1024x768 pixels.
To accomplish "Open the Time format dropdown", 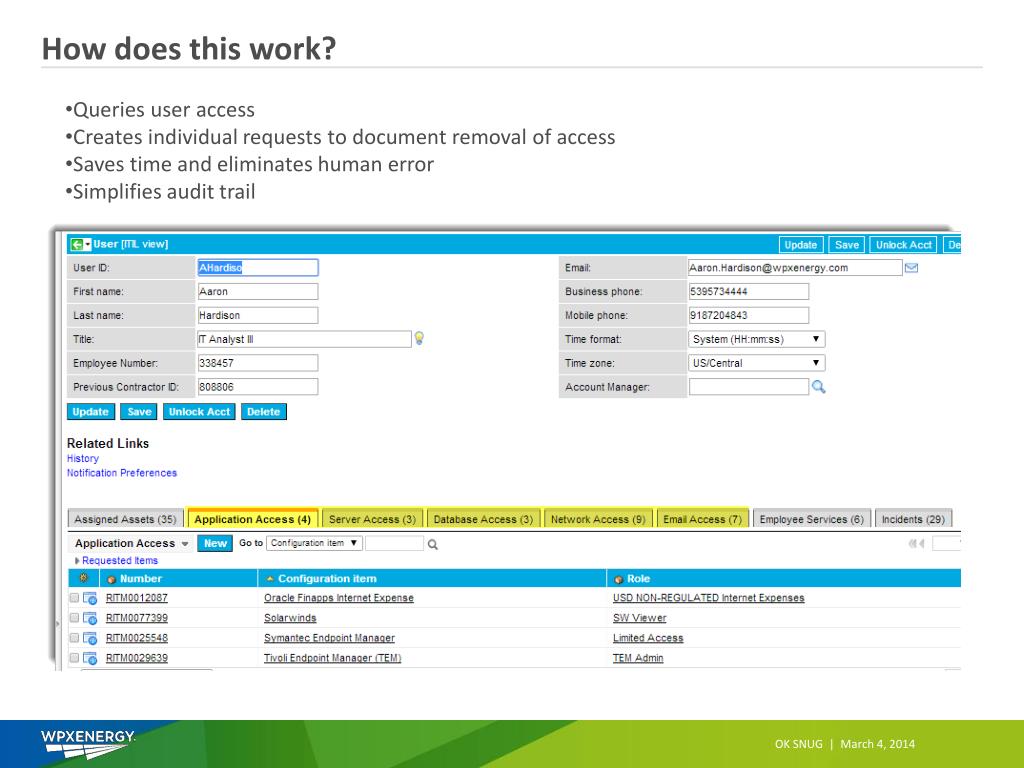I will (756, 340).
